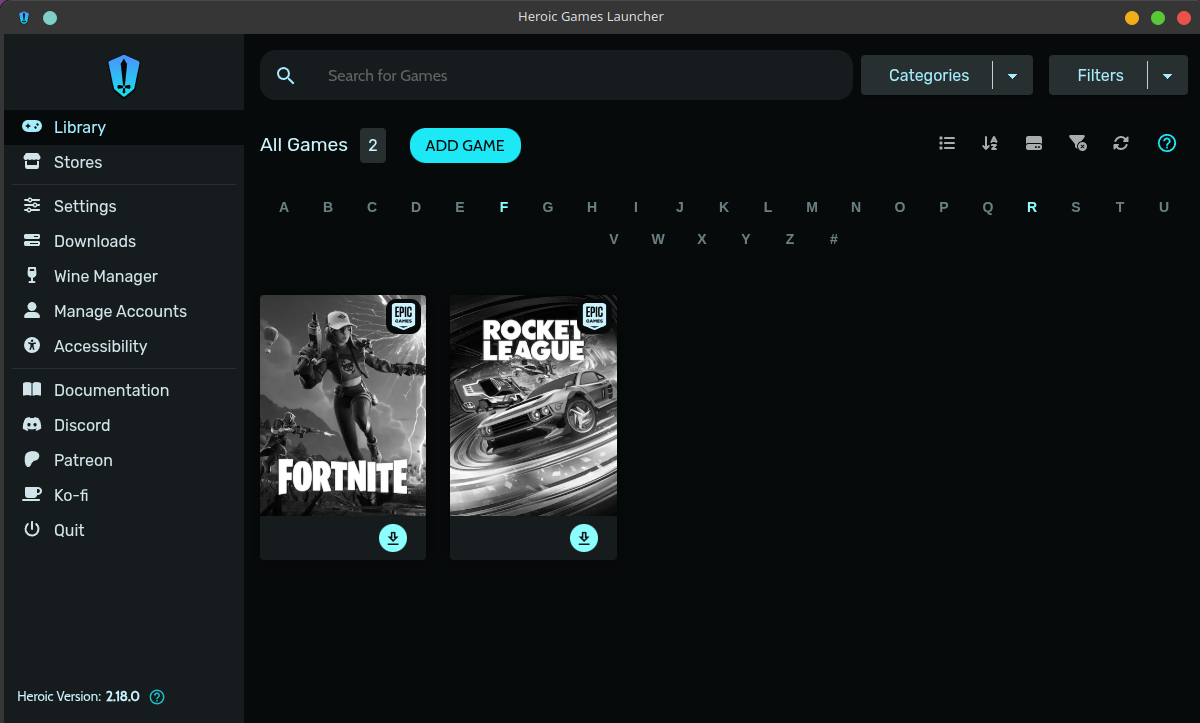Screen dimensions: 1200x723
Task: Open the Rocket League game cover
Action: click(533, 405)
